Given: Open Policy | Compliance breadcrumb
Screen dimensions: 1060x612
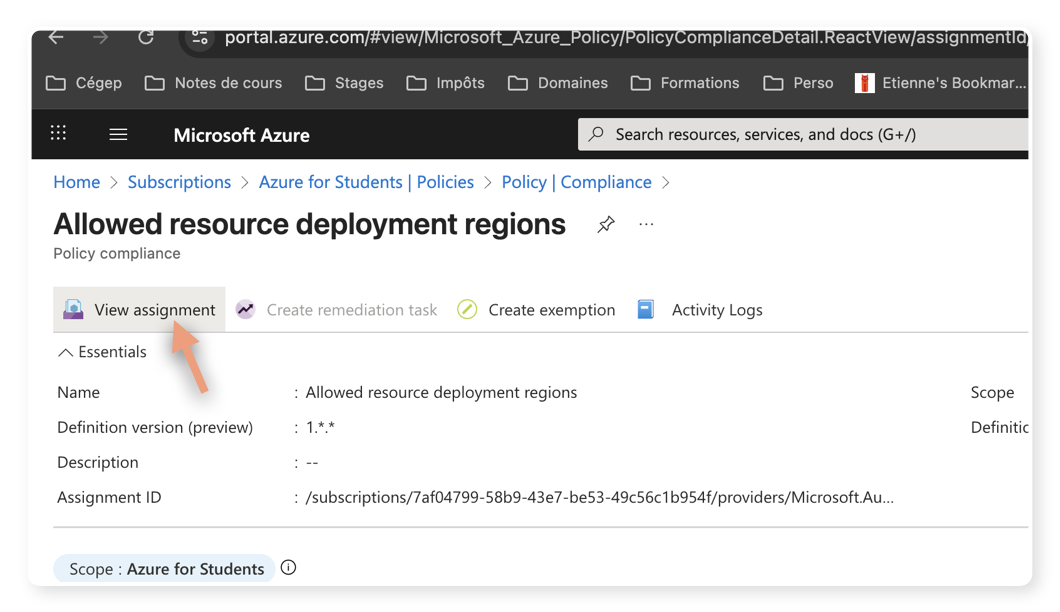Looking at the screenshot, I should pyautogui.click(x=576, y=182).
